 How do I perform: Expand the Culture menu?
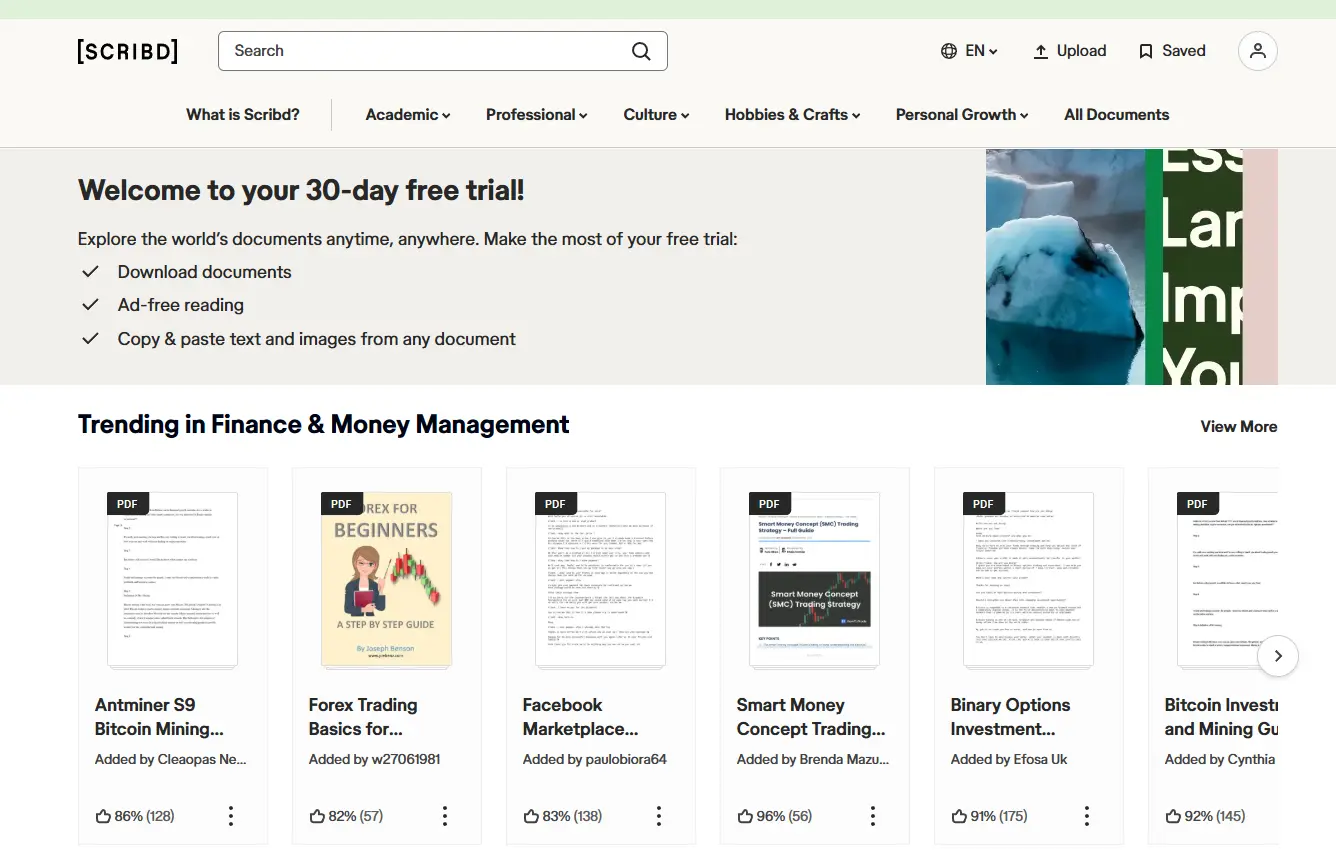[x=656, y=115]
